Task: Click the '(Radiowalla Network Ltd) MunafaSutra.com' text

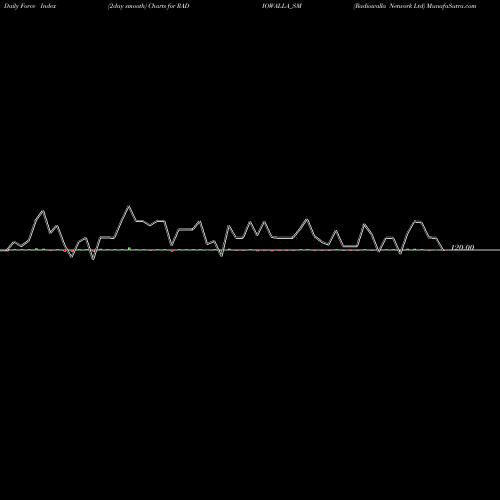Action: (415, 6)
